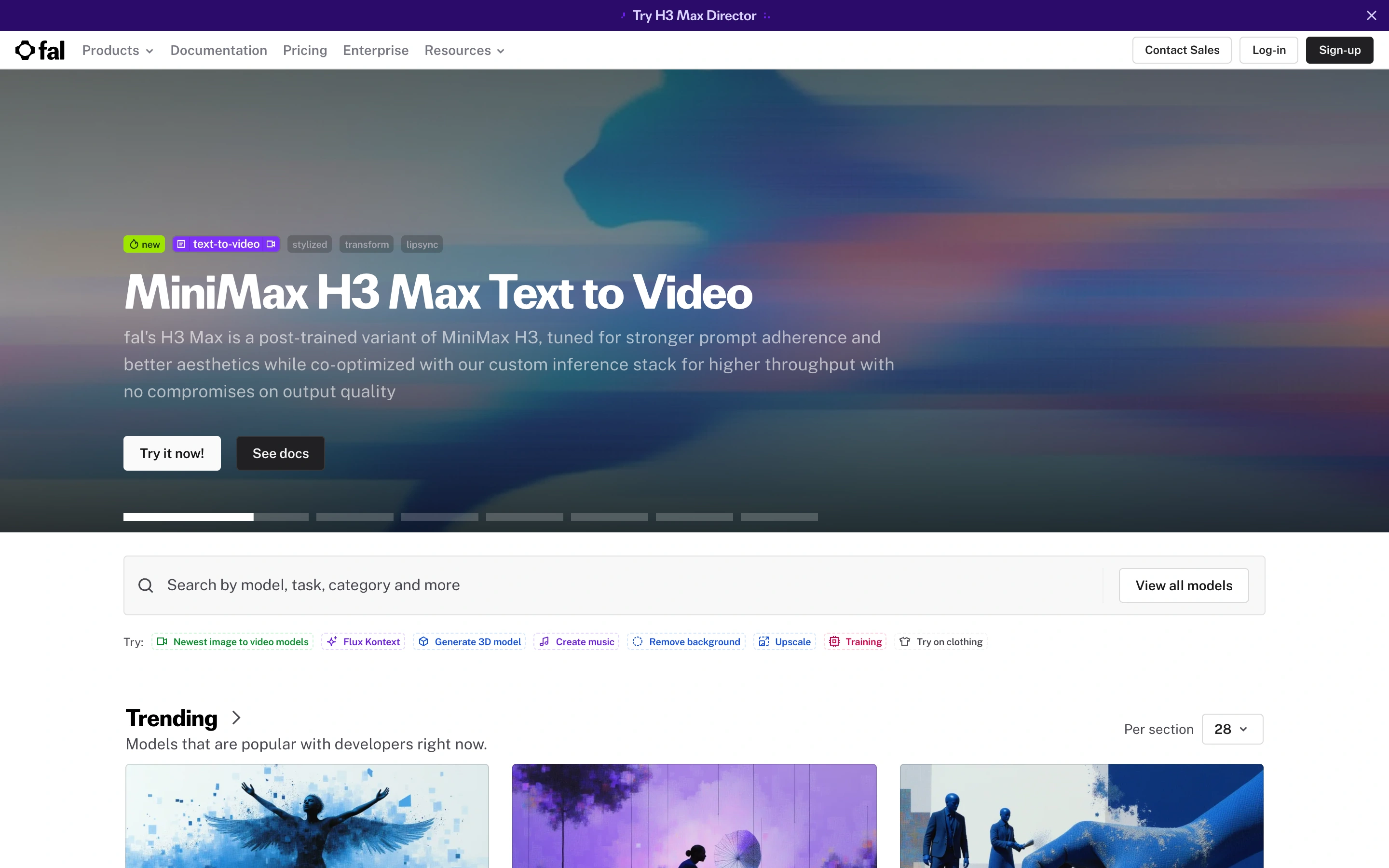Click the See docs button
This screenshot has width=1389, height=868.
281,453
